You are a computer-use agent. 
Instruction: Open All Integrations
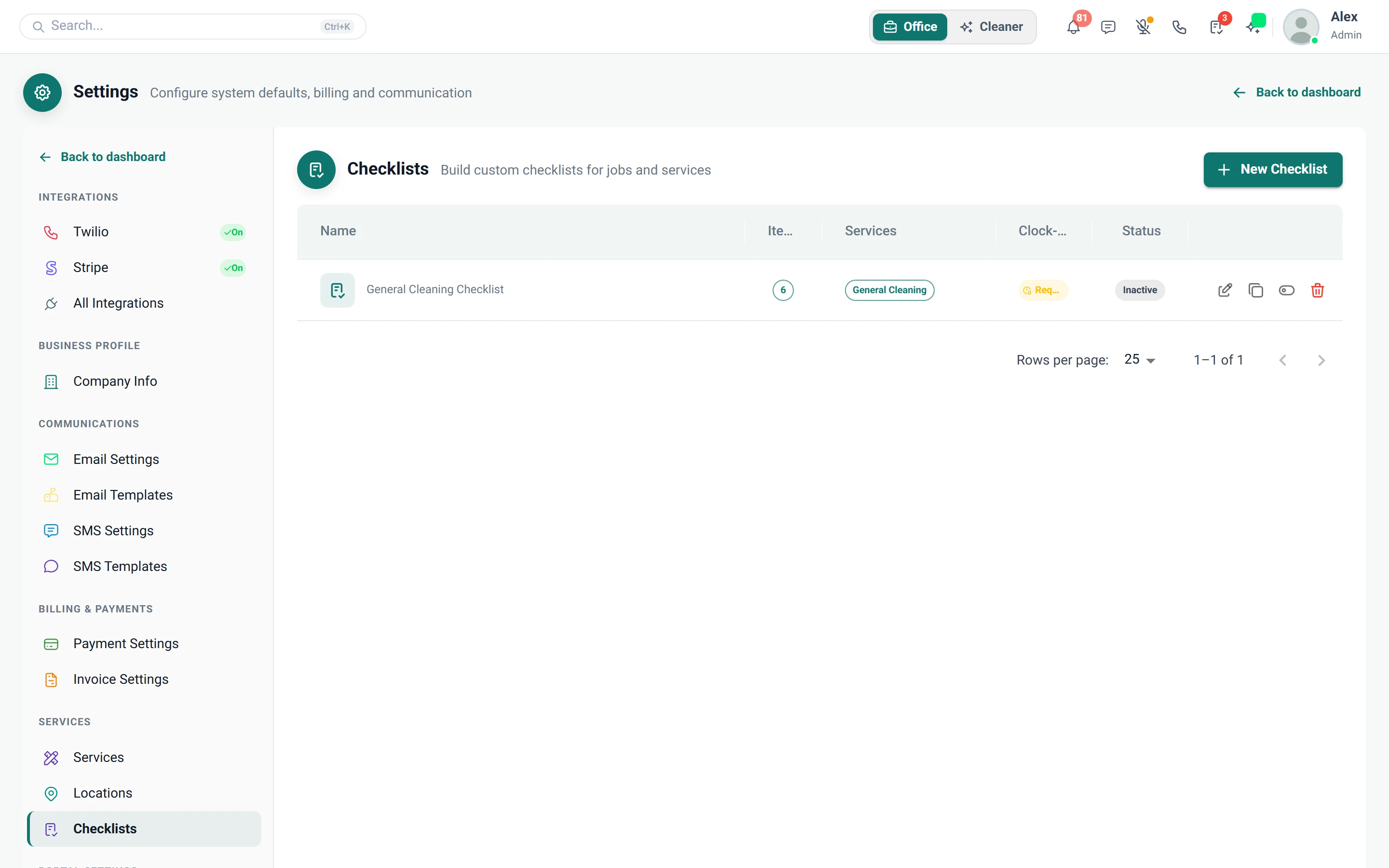point(144,303)
